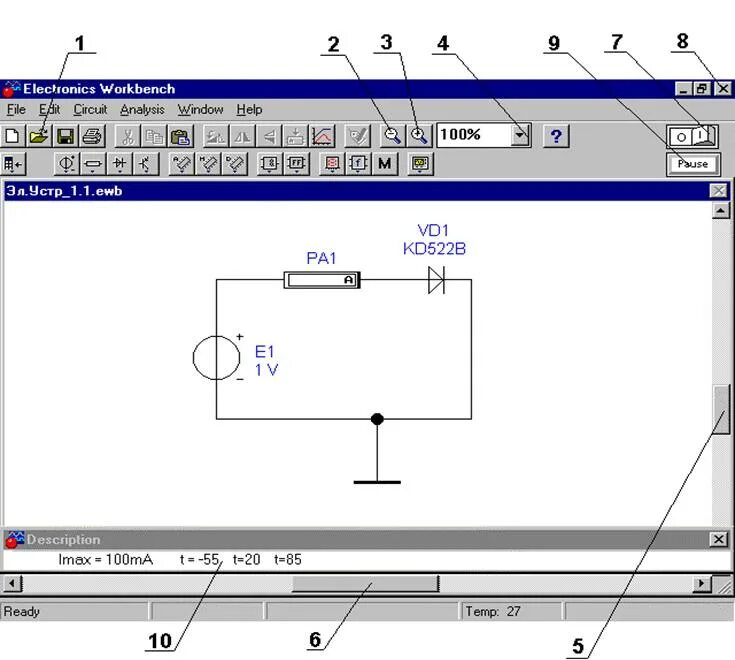Open the Analysis menu
Screen dimensions: 735x660
pyautogui.click(x=142, y=110)
